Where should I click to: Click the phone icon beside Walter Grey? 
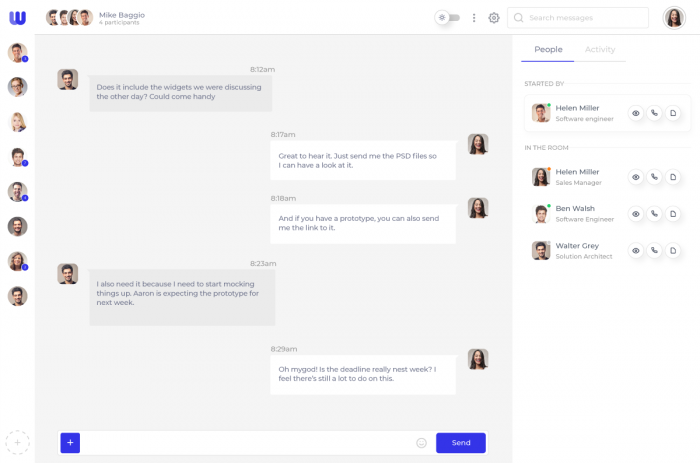pos(654,250)
